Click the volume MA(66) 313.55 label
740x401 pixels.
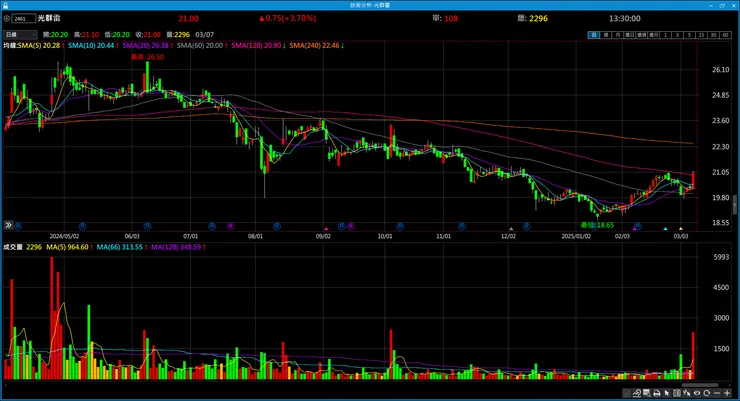click(119, 247)
